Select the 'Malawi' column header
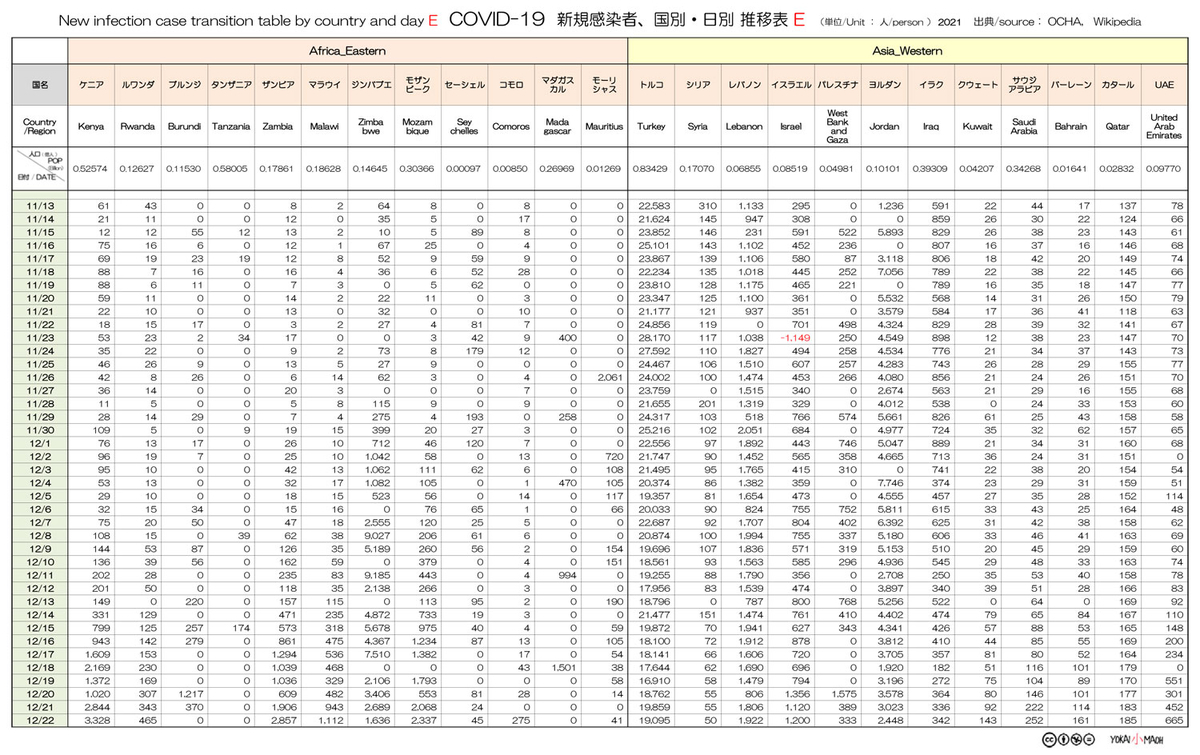The width and height of the screenshot is (1200, 755). tap(324, 127)
